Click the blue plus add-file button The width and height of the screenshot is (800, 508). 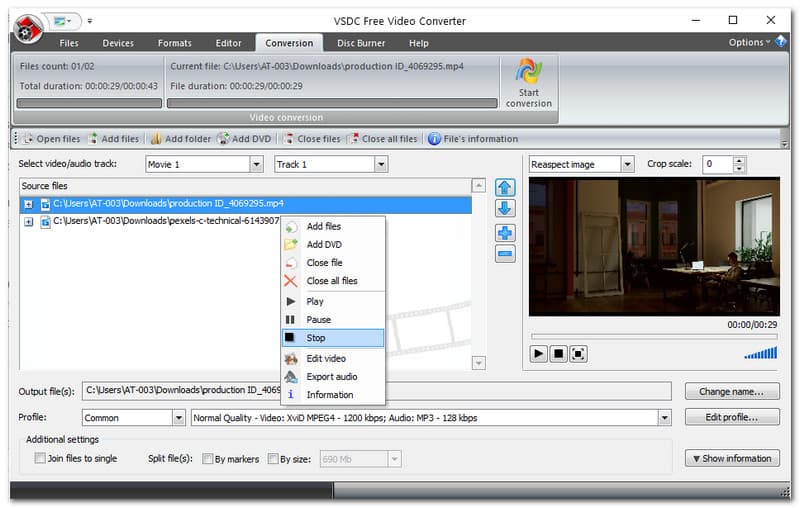click(505, 233)
